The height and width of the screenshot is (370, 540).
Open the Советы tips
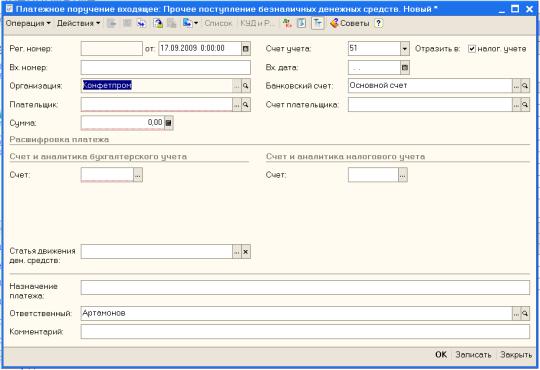pos(350,23)
